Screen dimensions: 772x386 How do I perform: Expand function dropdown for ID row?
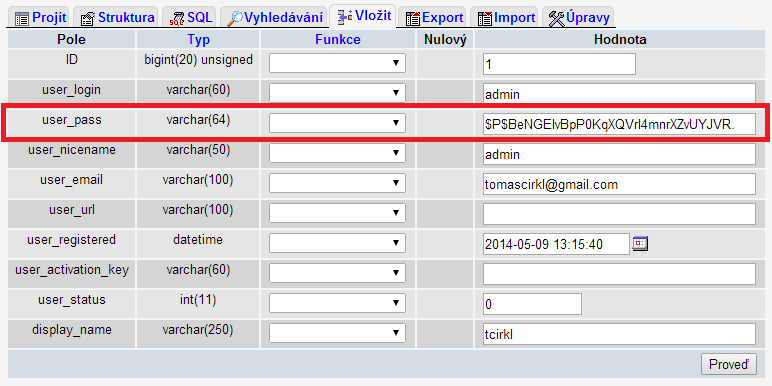[337, 64]
